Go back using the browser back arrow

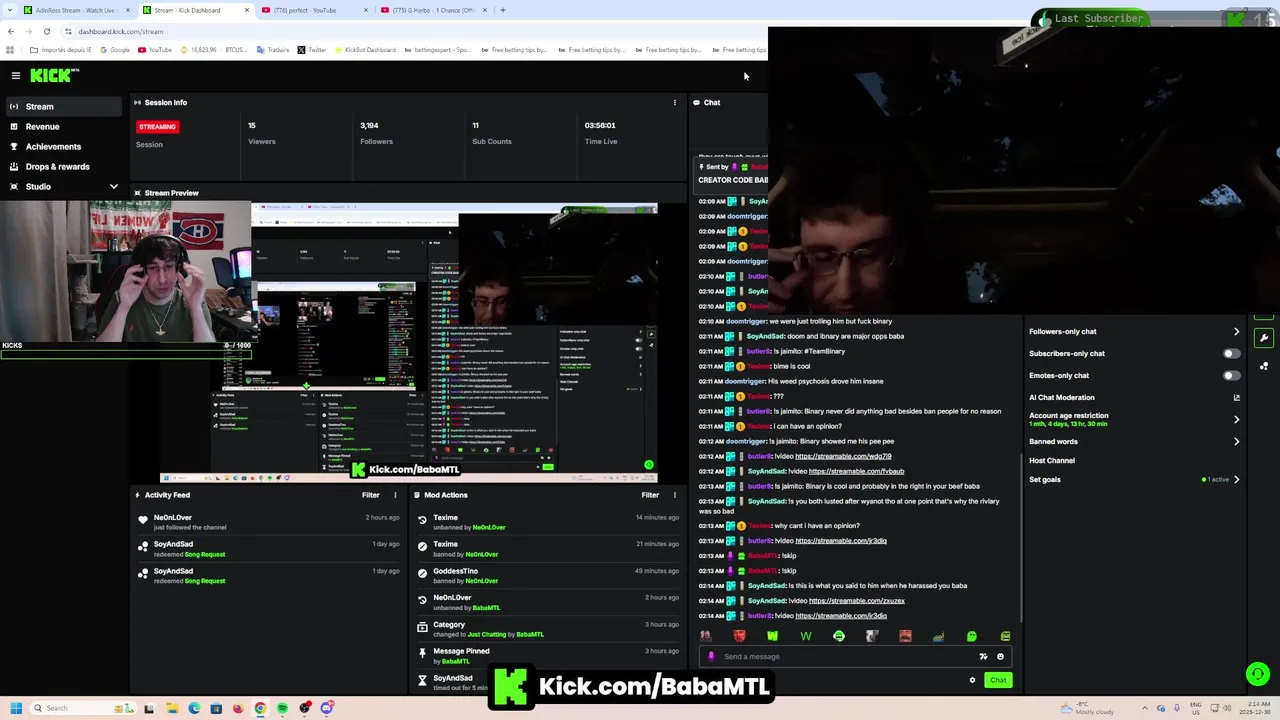pyautogui.click(x=11, y=31)
